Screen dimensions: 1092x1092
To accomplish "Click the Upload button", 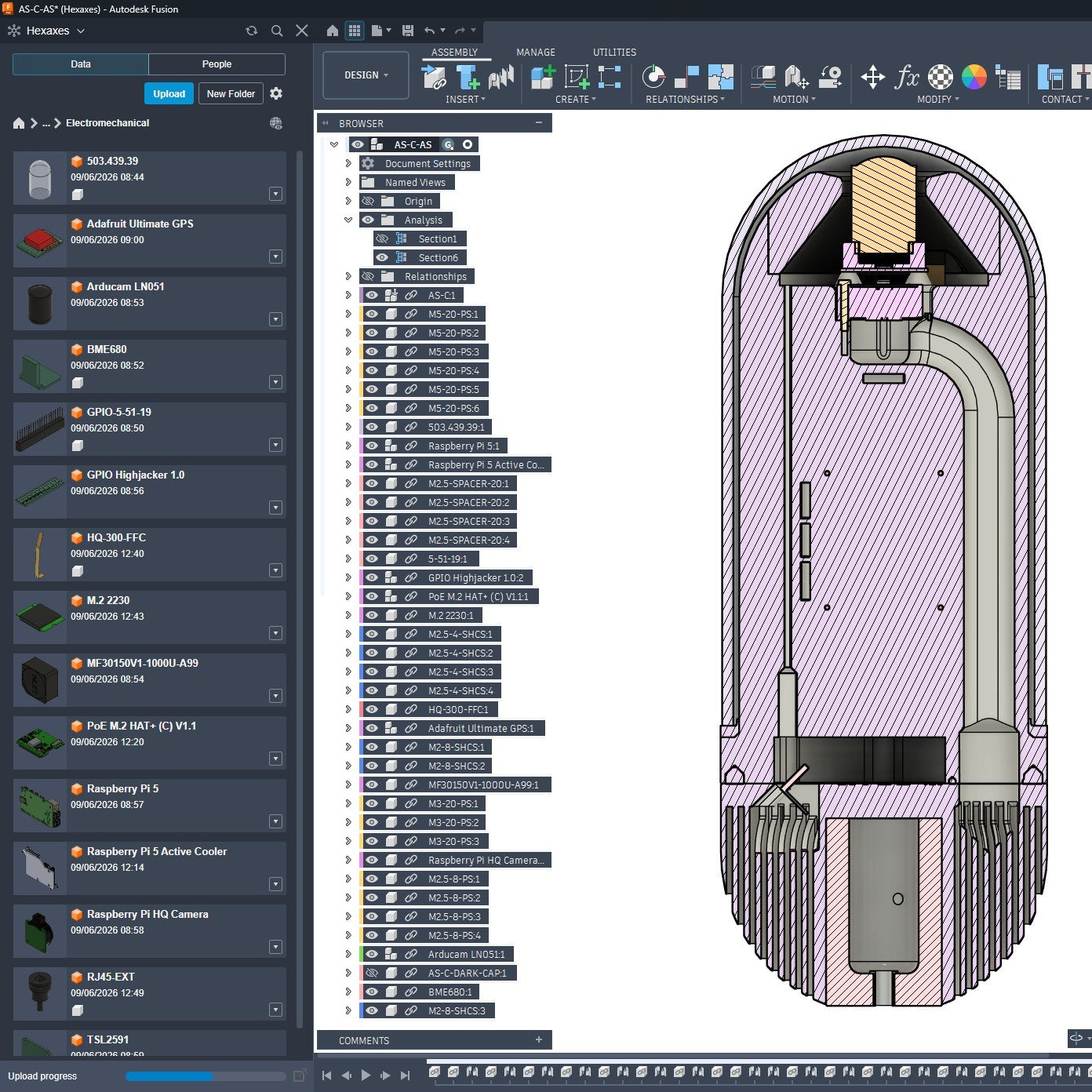I will (169, 93).
